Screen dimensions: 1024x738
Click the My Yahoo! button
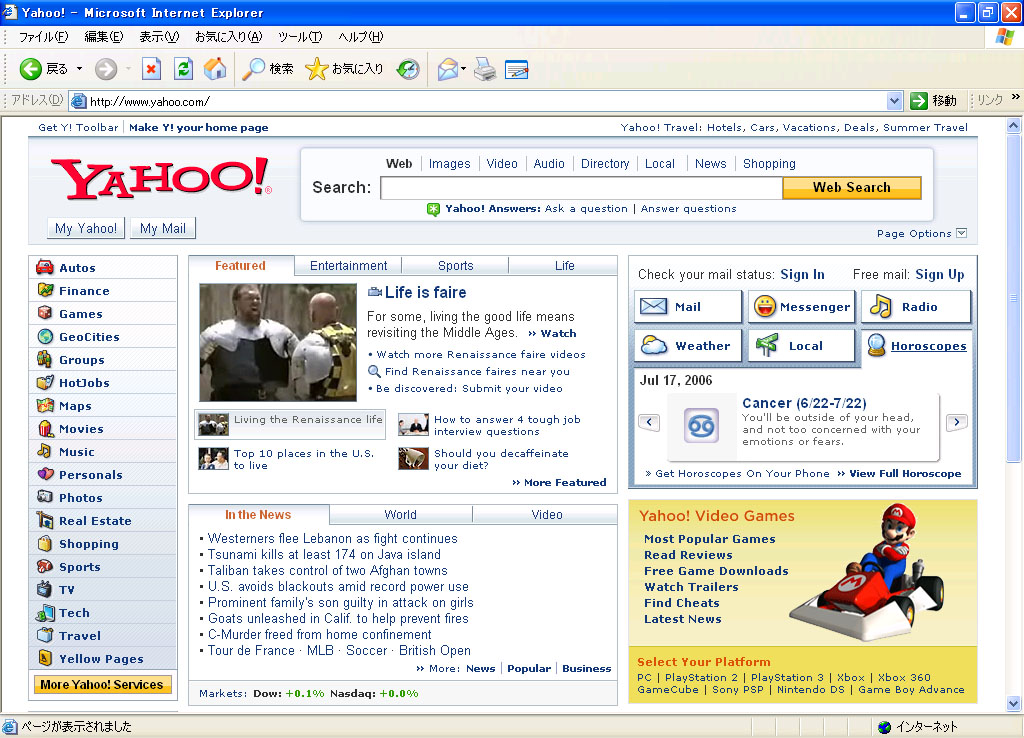pyautogui.click(x=86, y=229)
